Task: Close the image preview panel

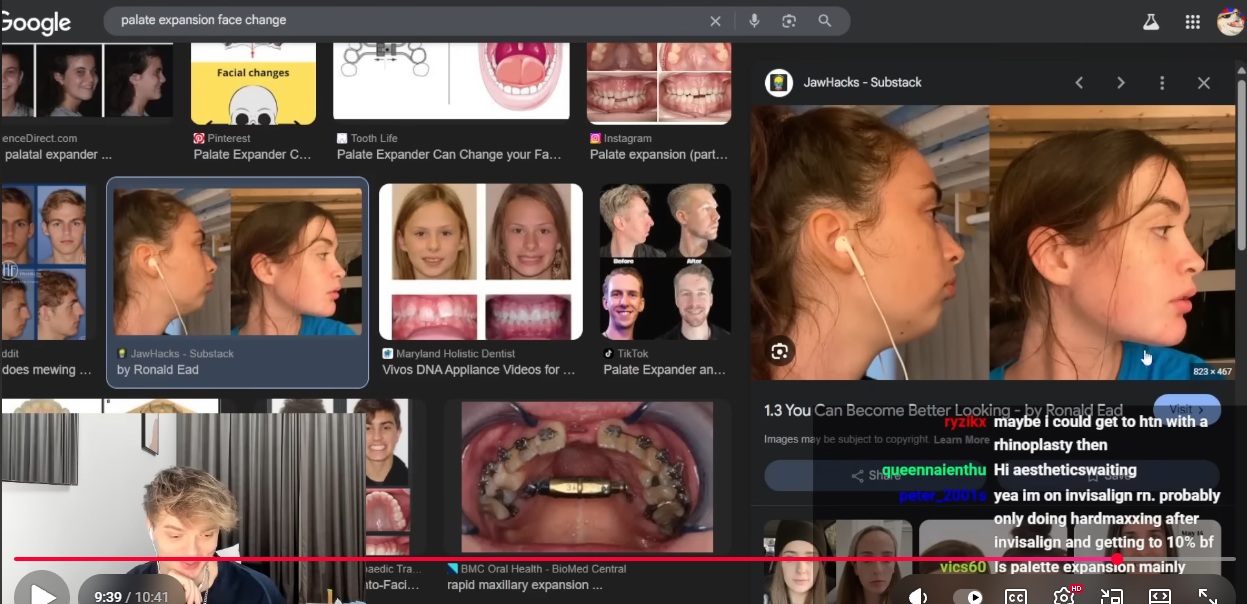Action: (1204, 83)
